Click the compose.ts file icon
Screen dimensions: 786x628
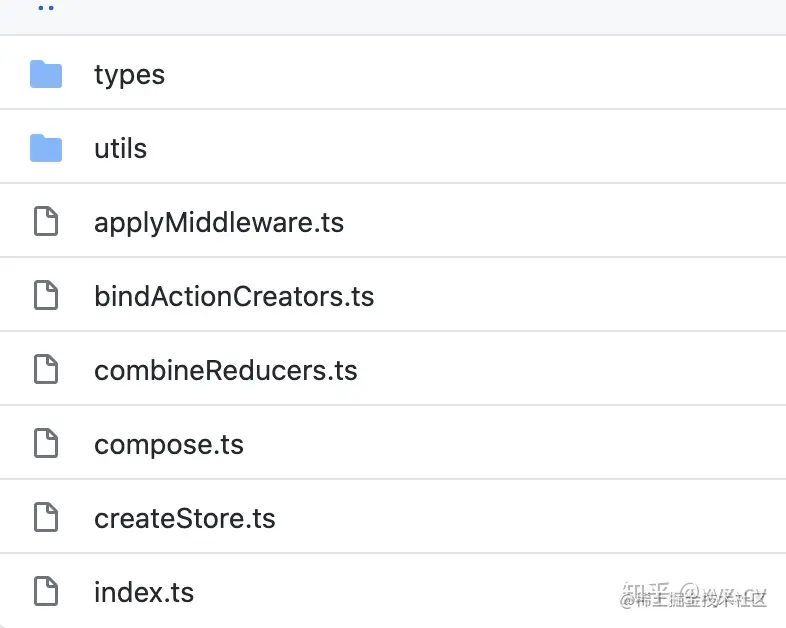tap(46, 444)
